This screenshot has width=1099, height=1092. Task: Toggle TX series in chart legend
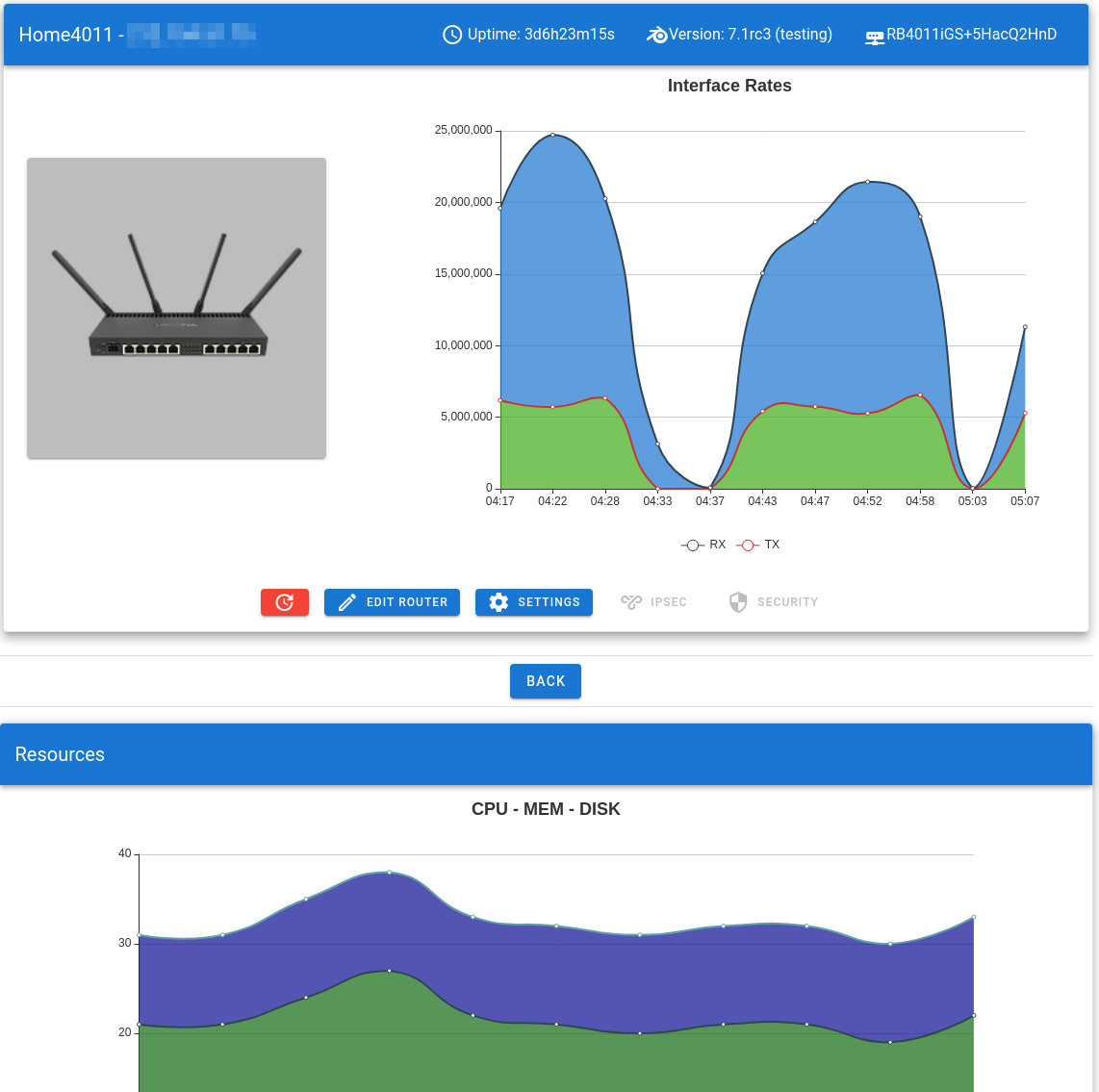(x=758, y=545)
